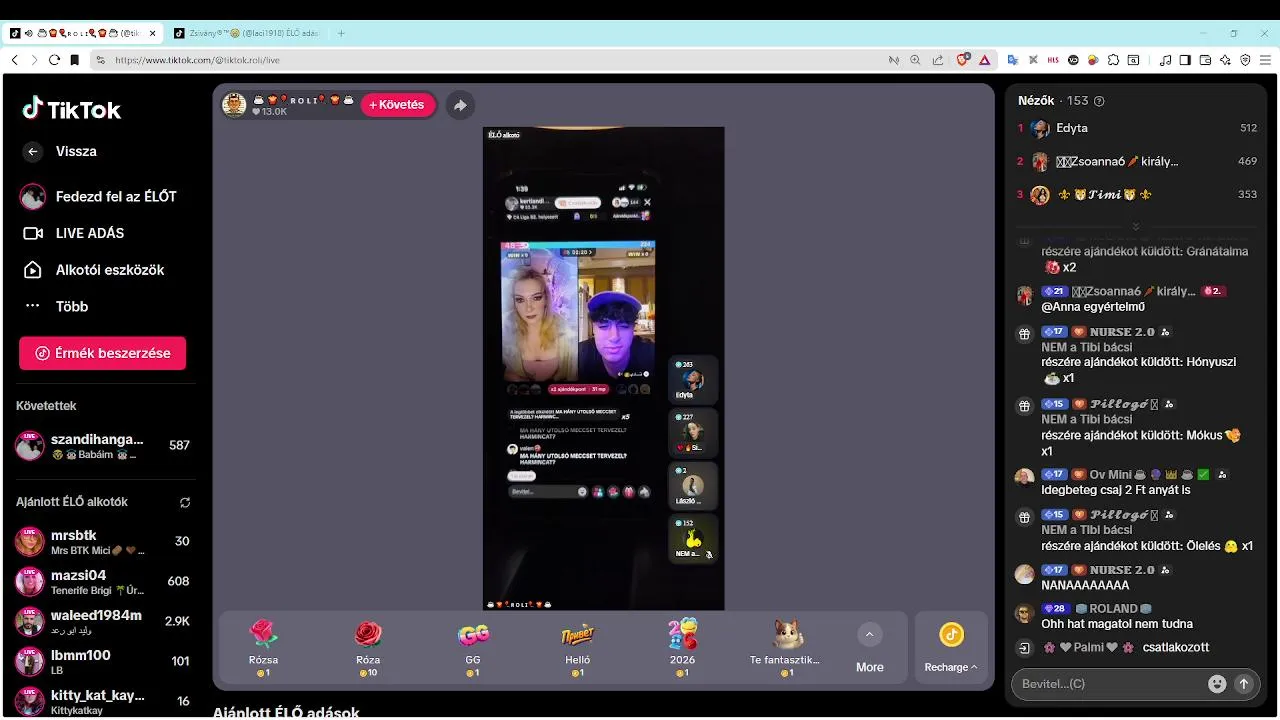This screenshot has height=720, width=1280.
Task: Open Fedezd fel az ÉLŐT
Action: (x=98, y=197)
